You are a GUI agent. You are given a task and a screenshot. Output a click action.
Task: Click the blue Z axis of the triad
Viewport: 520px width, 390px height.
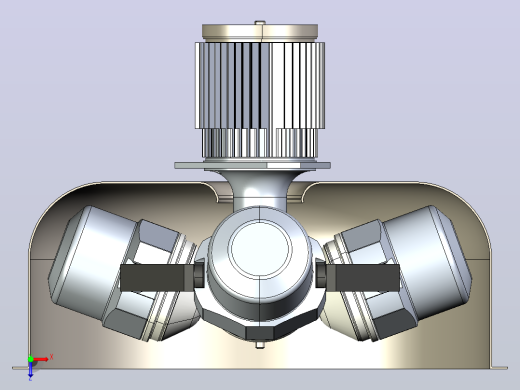[30, 369]
